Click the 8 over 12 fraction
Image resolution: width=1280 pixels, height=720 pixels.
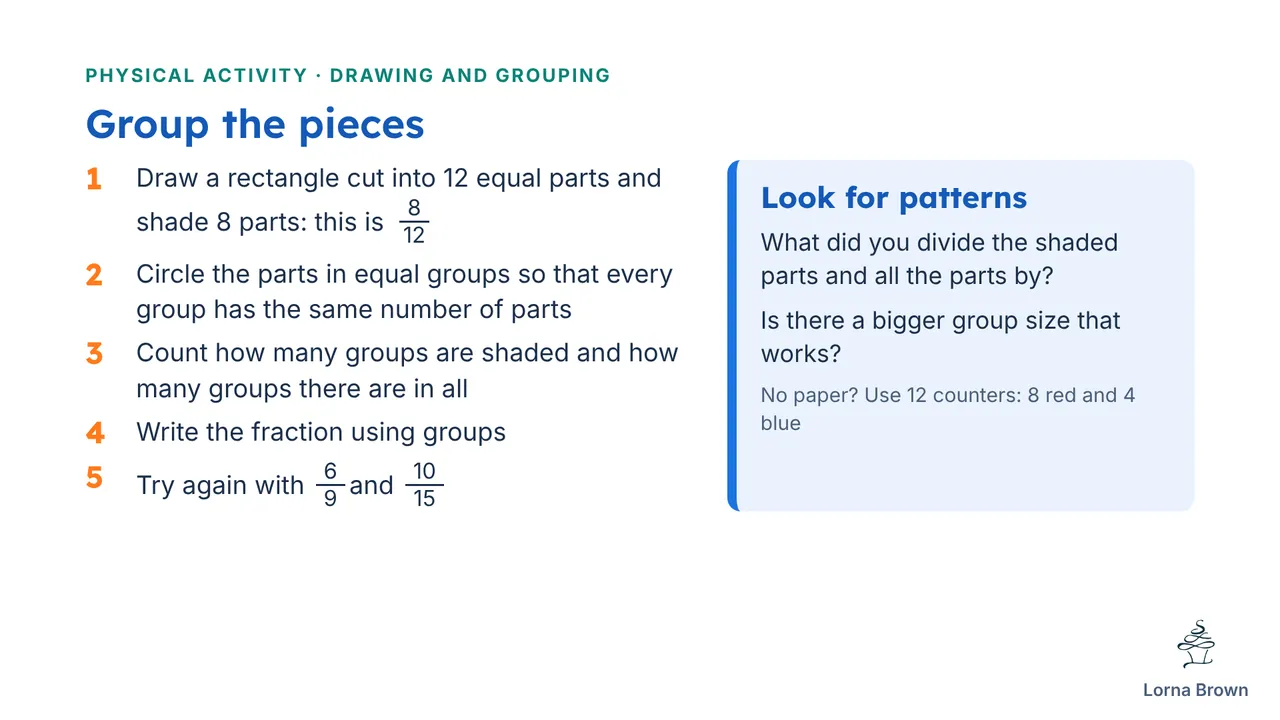click(414, 222)
